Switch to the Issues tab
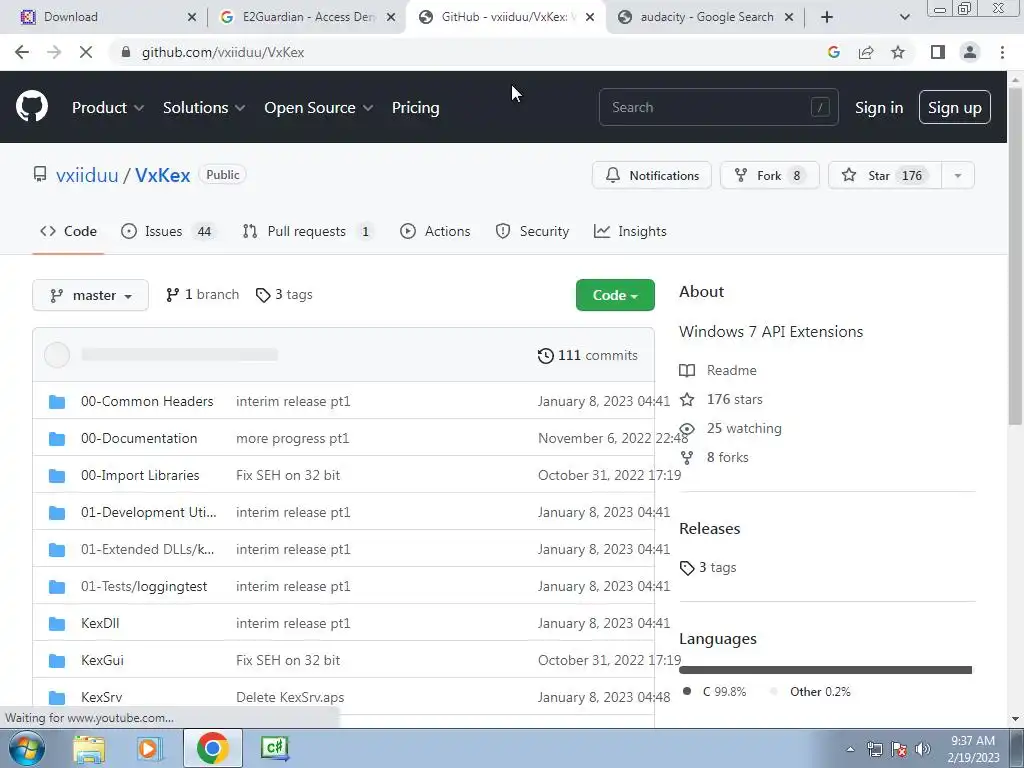 click(167, 231)
